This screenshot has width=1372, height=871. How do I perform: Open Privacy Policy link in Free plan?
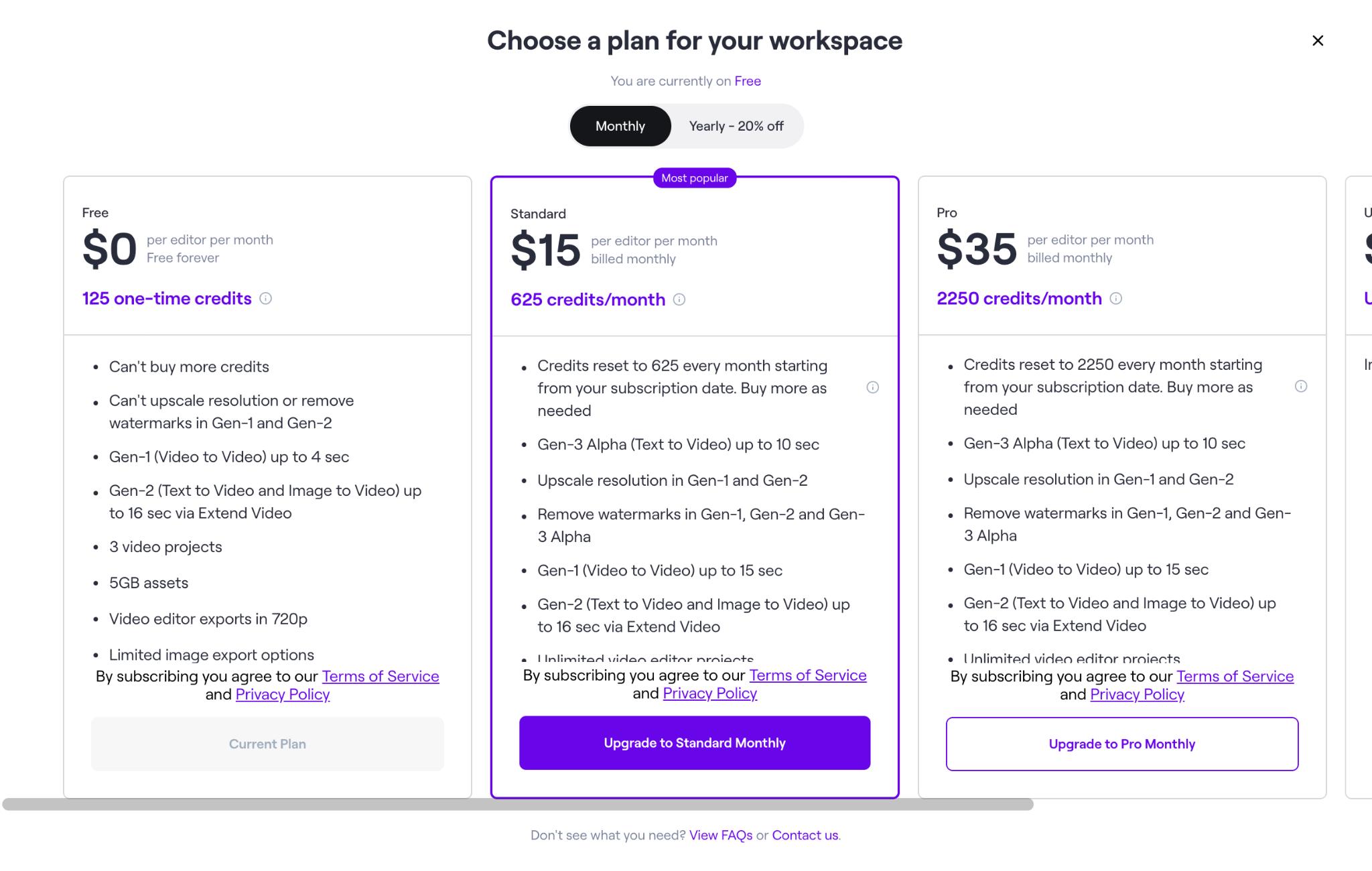283,694
